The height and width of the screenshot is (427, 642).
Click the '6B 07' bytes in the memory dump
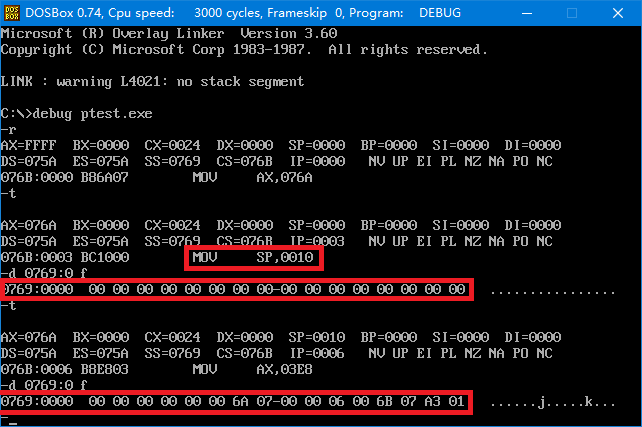(397, 401)
